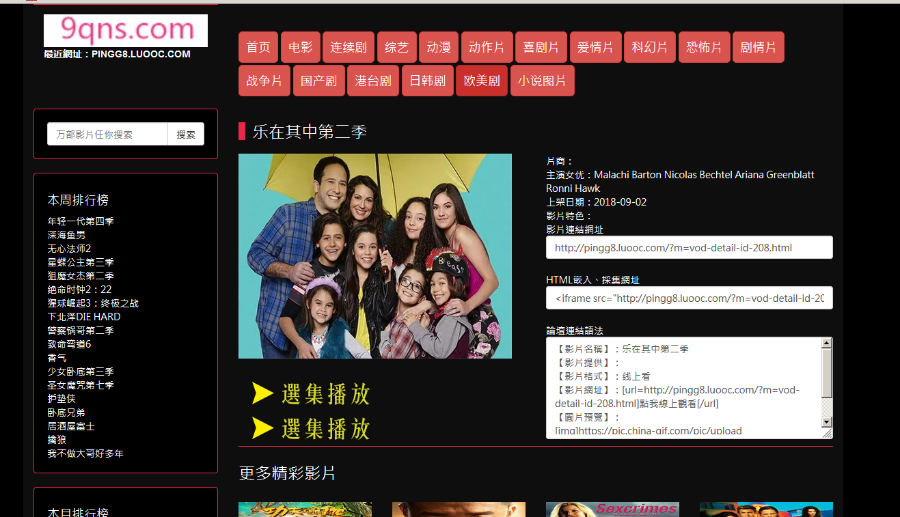900x517 pixels.
Task: Click the 搜索 search button
Action: click(185, 134)
